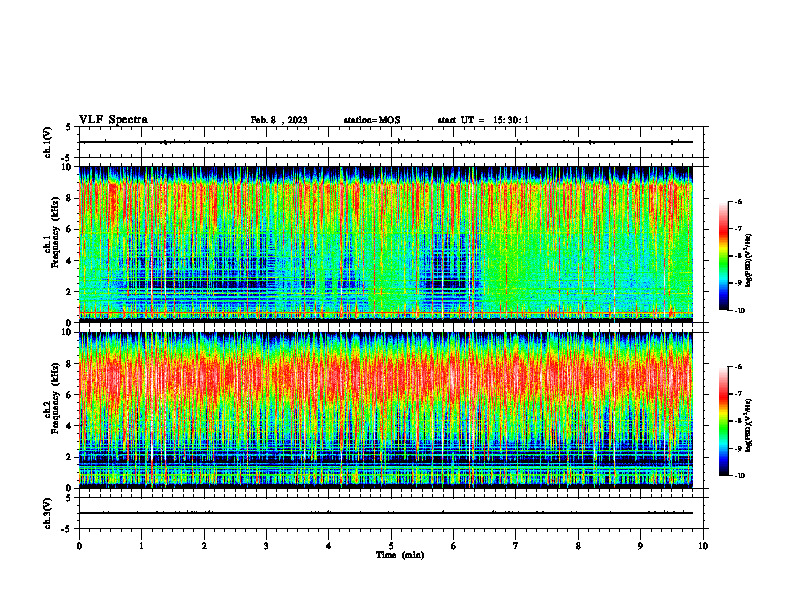Click the "VLF Spectra" plot title

tap(113, 120)
